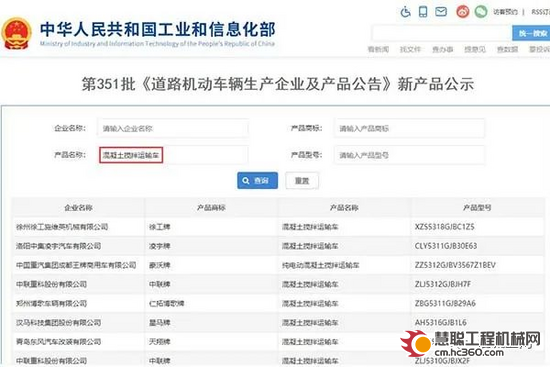Click brand cell 仁拓博歌牌
Viewport: 550px width, 367px height.
click(167, 303)
